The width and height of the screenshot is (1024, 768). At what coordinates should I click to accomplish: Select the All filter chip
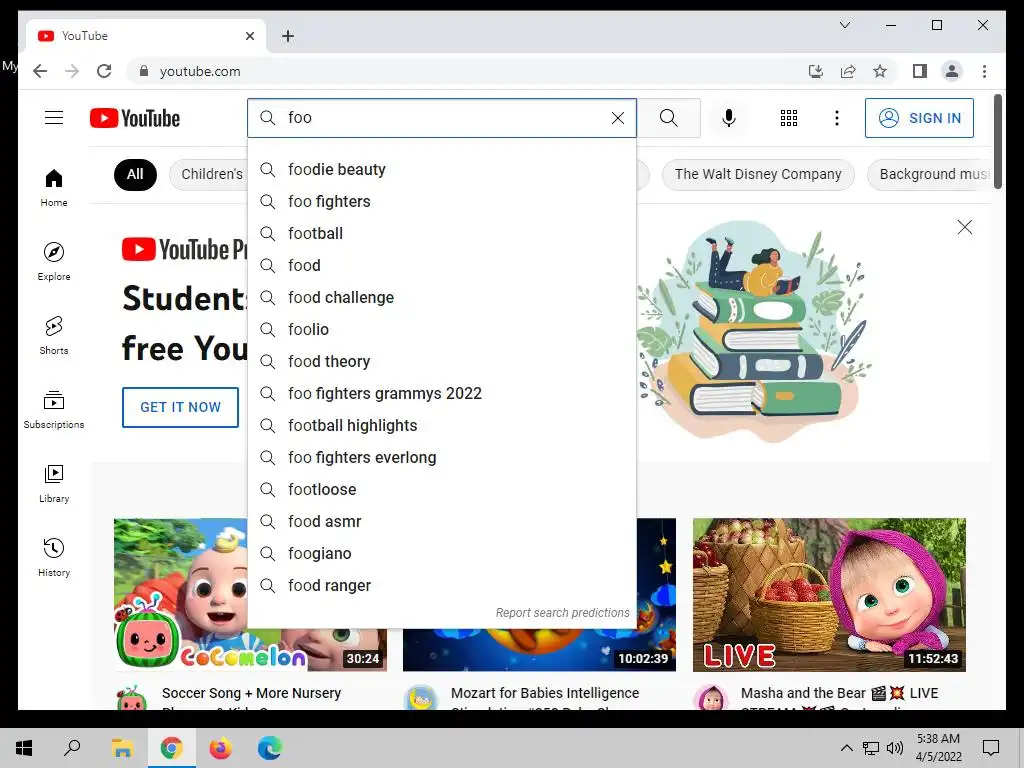pyautogui.click(x=135, y=174)
